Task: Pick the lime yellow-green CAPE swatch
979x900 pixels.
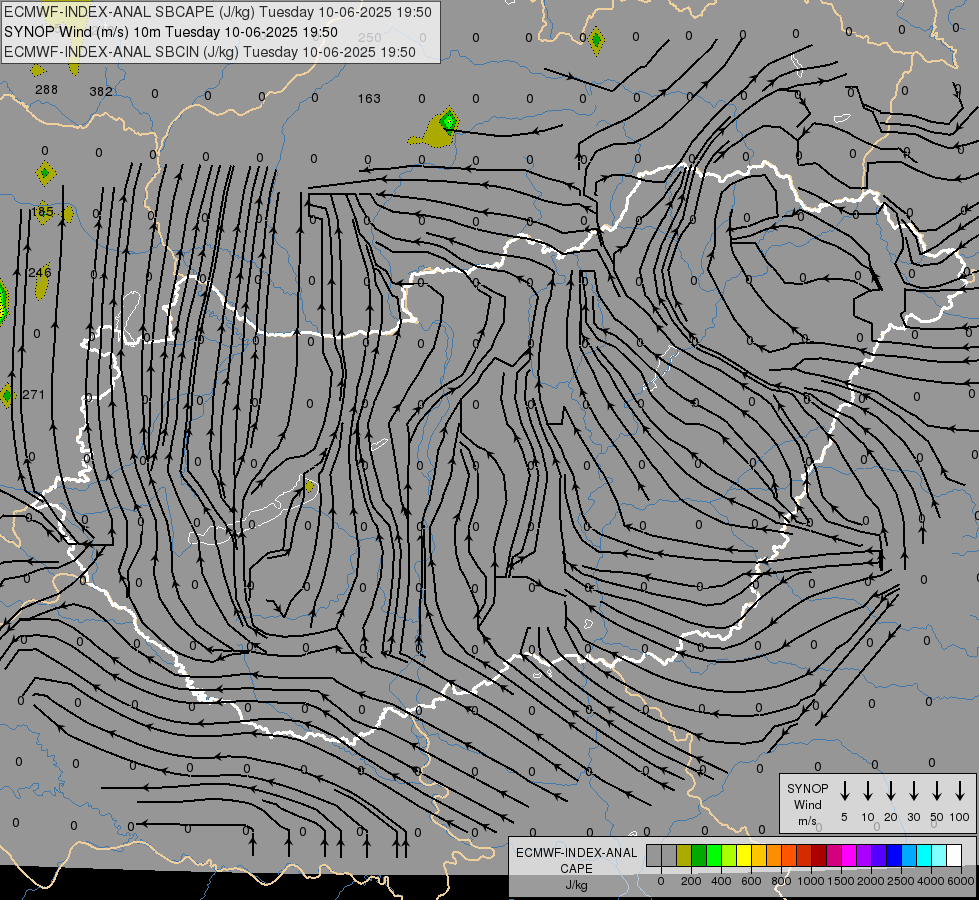Action: click(x=729, y=855)
